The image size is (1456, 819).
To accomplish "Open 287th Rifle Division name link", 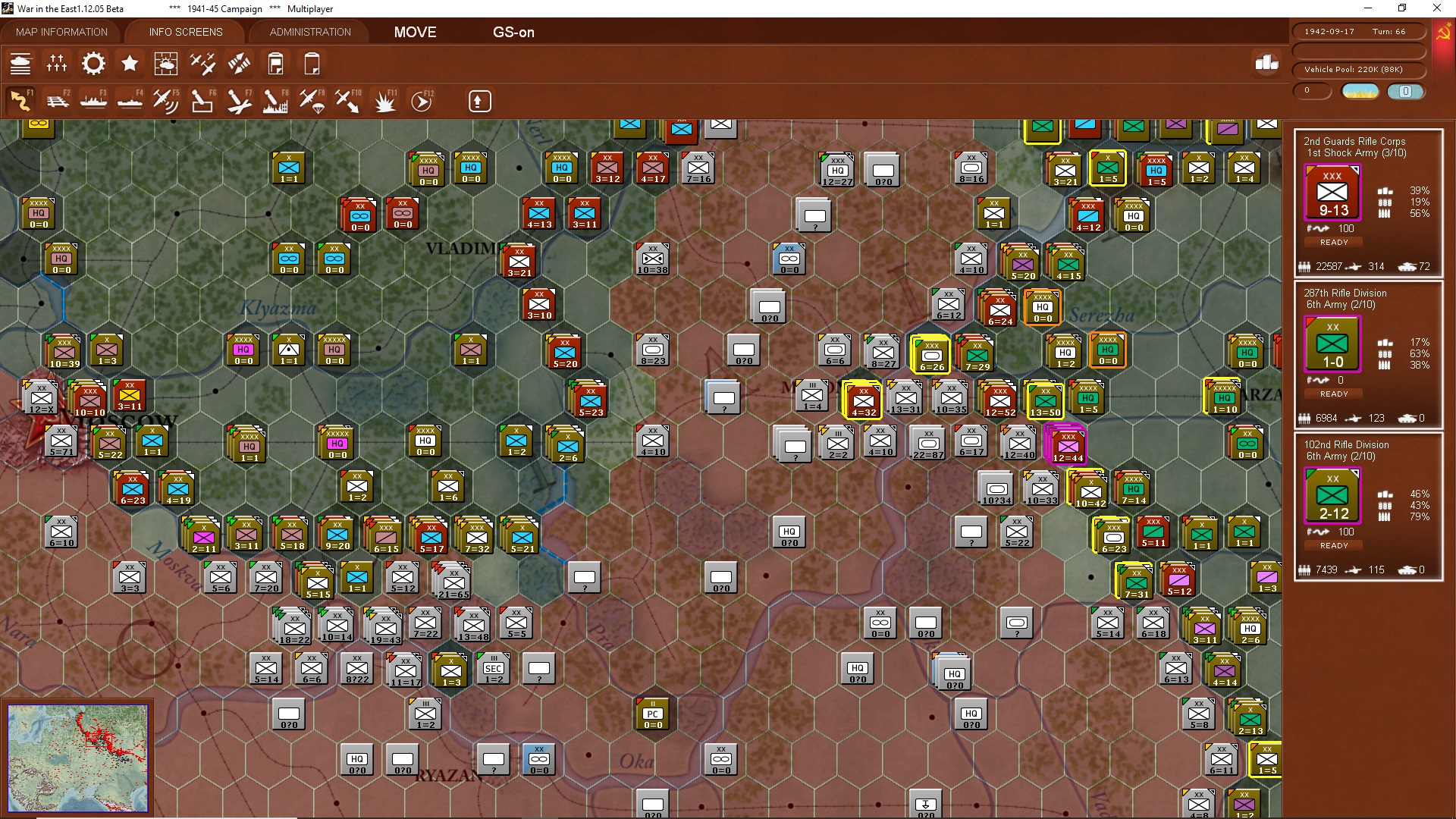I will click(x=1345, y=293).
